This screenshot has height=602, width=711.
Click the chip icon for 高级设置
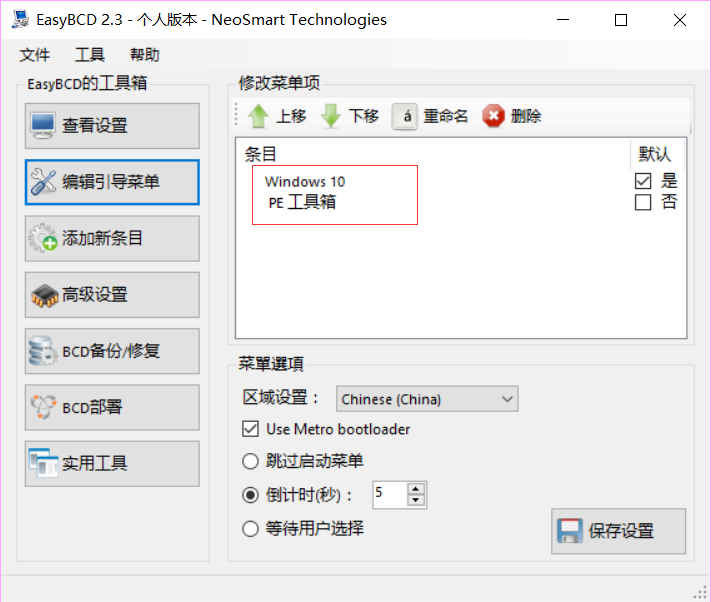click(x=44, y=296)
